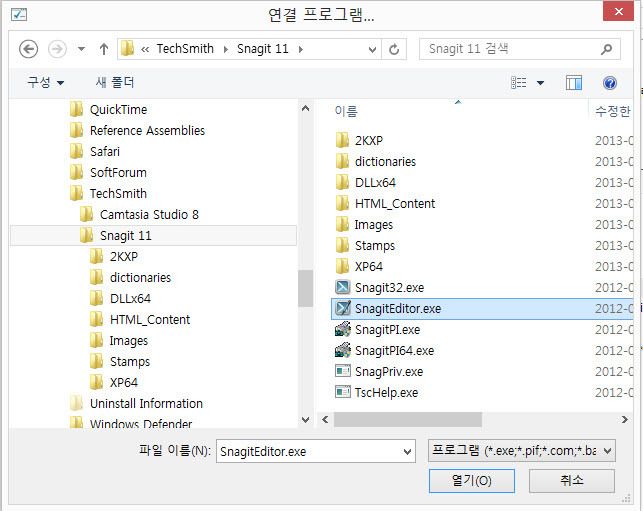Create a new folder with 새 폴더
This screenshot has width=643, height=511.
click(115, 82)
